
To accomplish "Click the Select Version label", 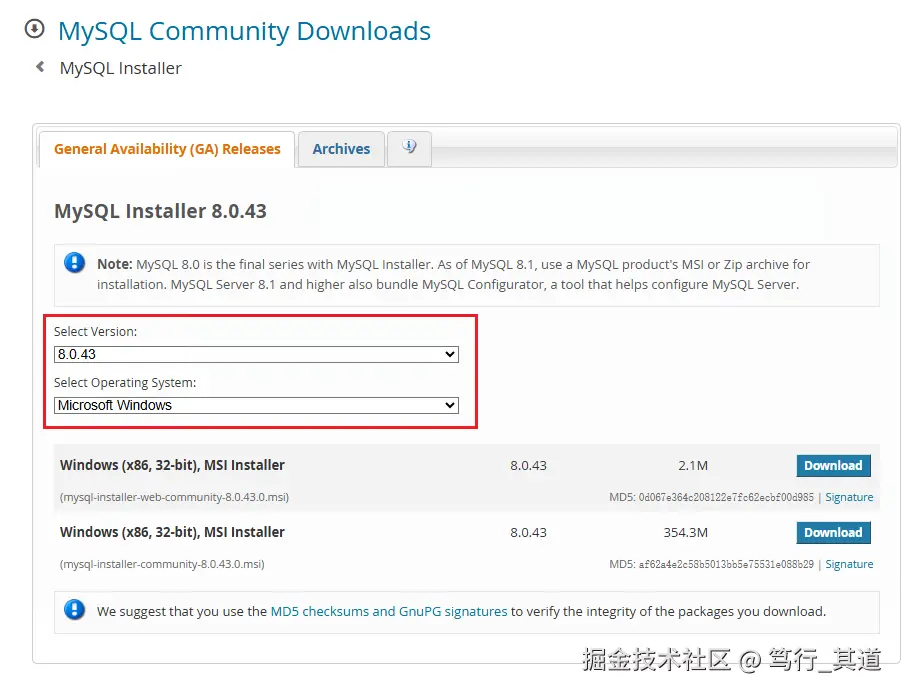I will click(x=95, y=331).
